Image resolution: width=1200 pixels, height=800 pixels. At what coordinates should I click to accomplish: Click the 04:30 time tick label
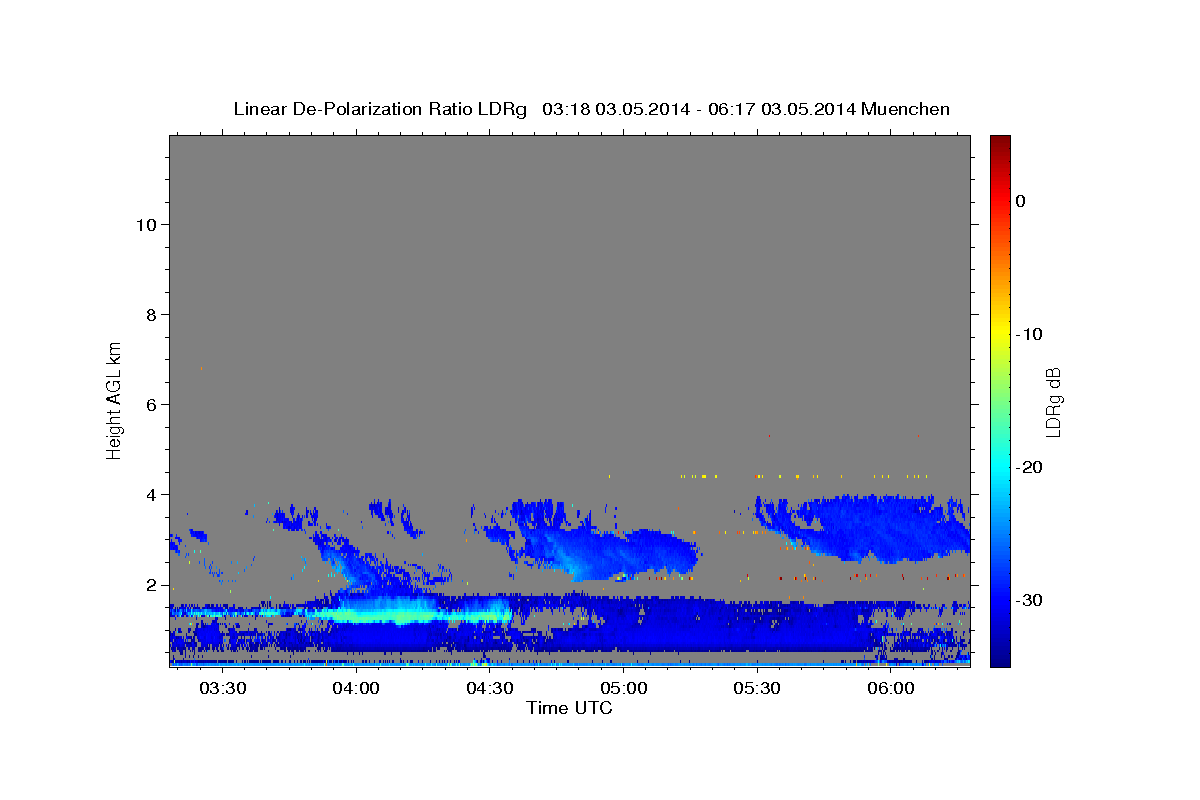pyautogui.click(x=490, y=689)
